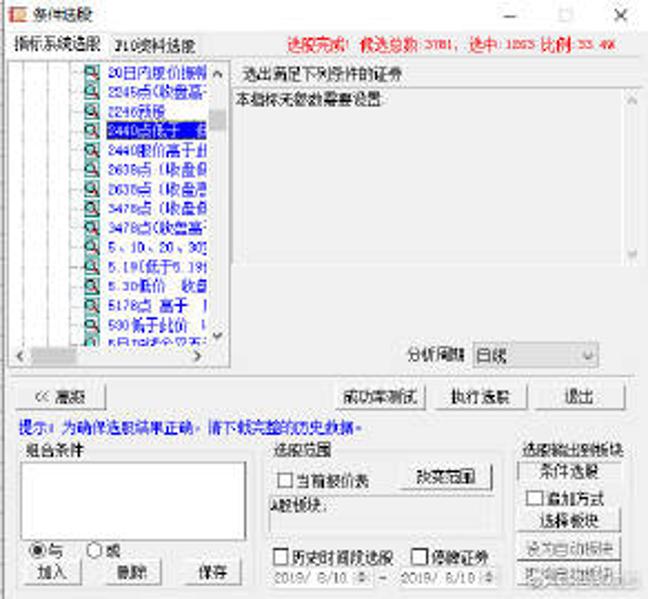
Task: Click the magnifier icon next to 2246 item
Action: (x=91, y=111)
